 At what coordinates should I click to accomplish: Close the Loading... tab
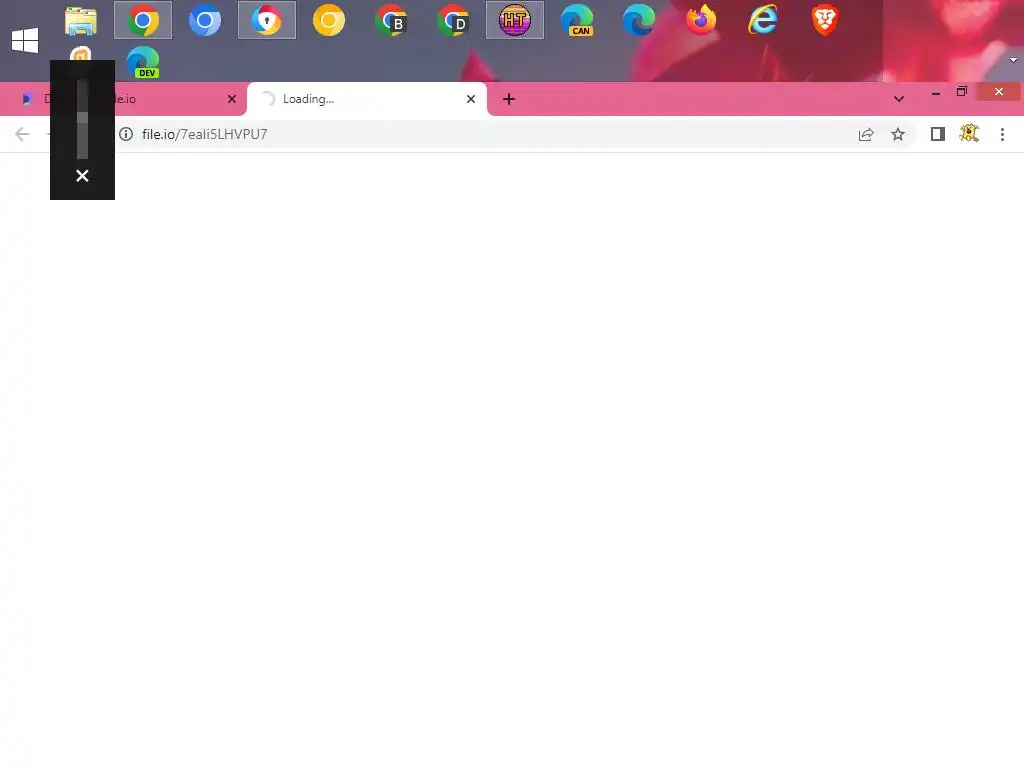coord(471,99)
